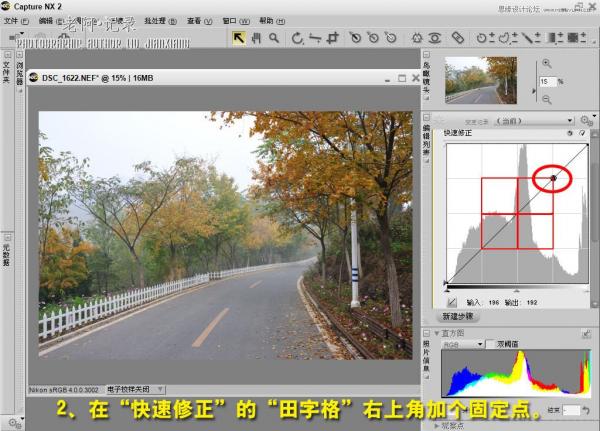Toggle the double threshold checkbox
The width and height of the screenshot is (600, 431).
tap(491, 343)
